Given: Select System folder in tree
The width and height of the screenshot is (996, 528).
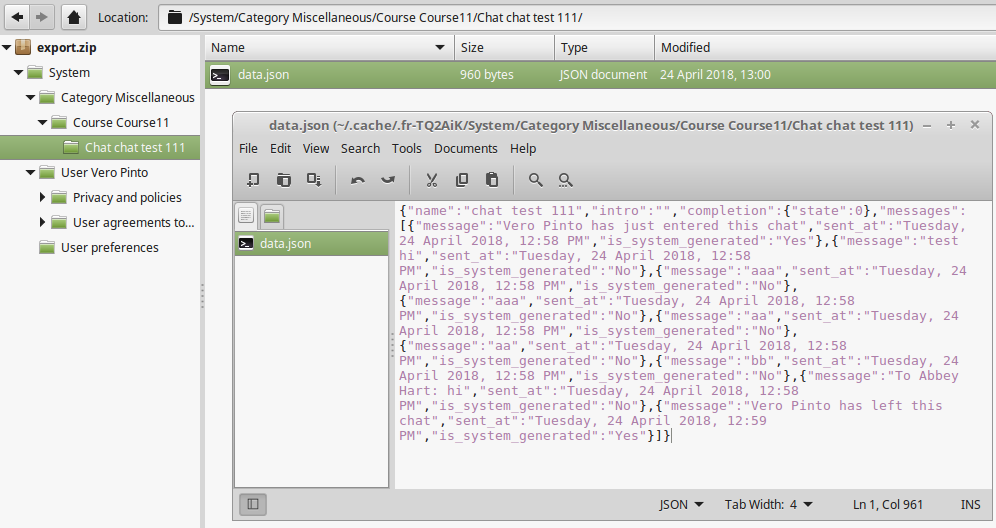Looking at the screenshot, I should click(x=69, y=72).
